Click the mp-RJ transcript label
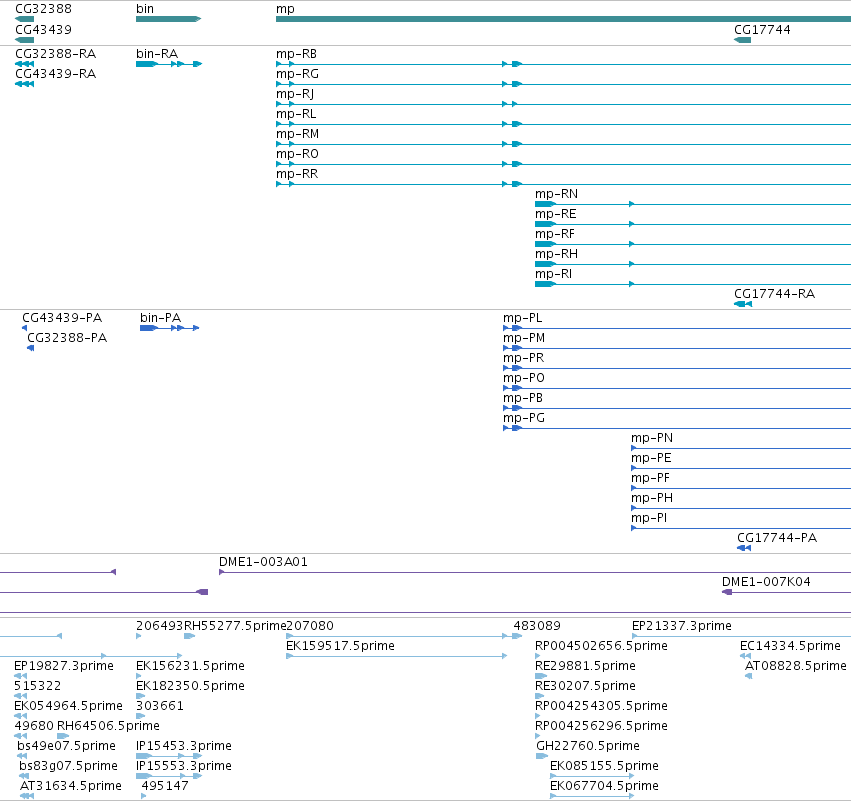The width and height of the screenshot is (851, 801). pos(295,94)
